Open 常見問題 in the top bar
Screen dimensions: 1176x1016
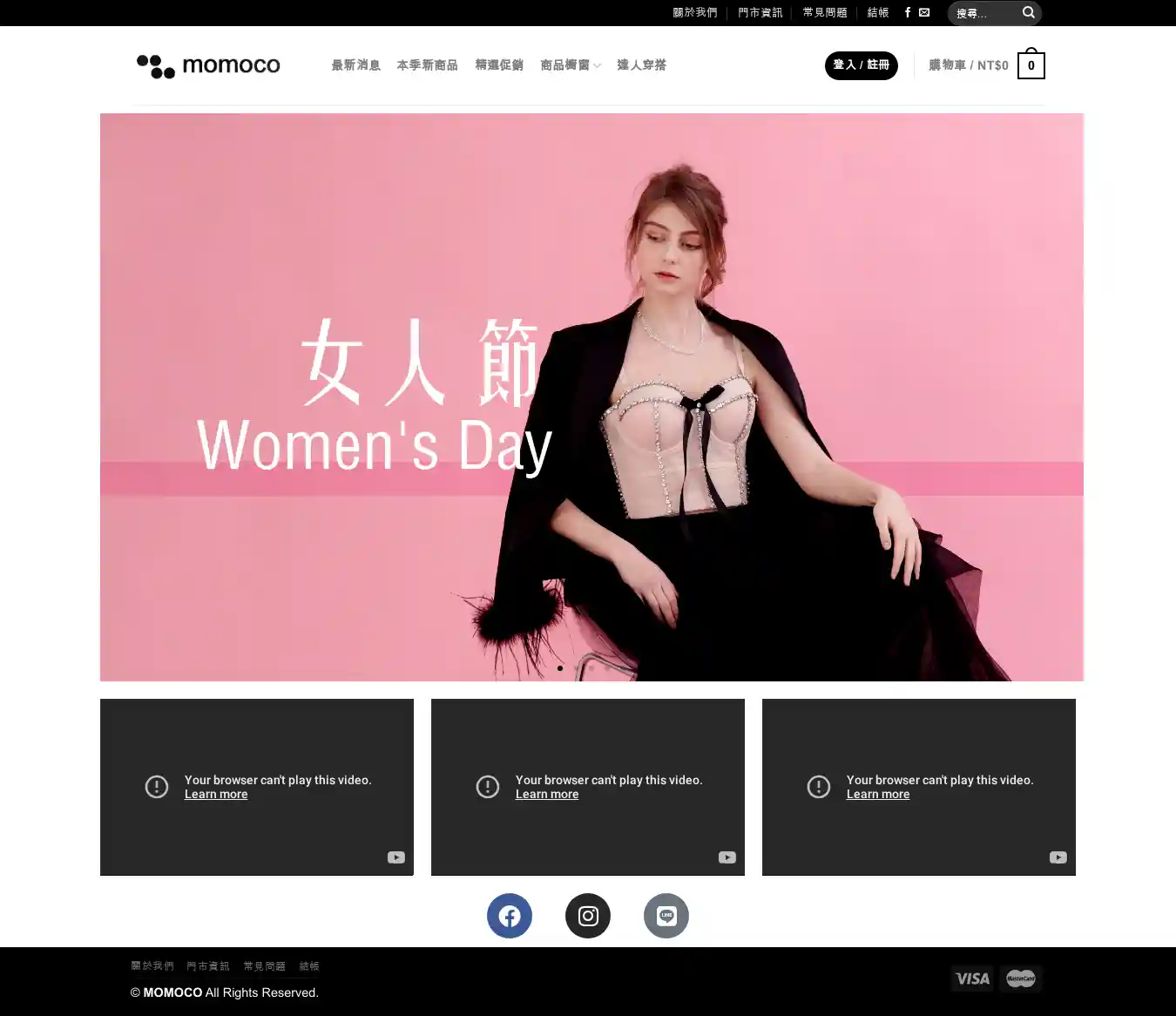click(x=825, y=12)
